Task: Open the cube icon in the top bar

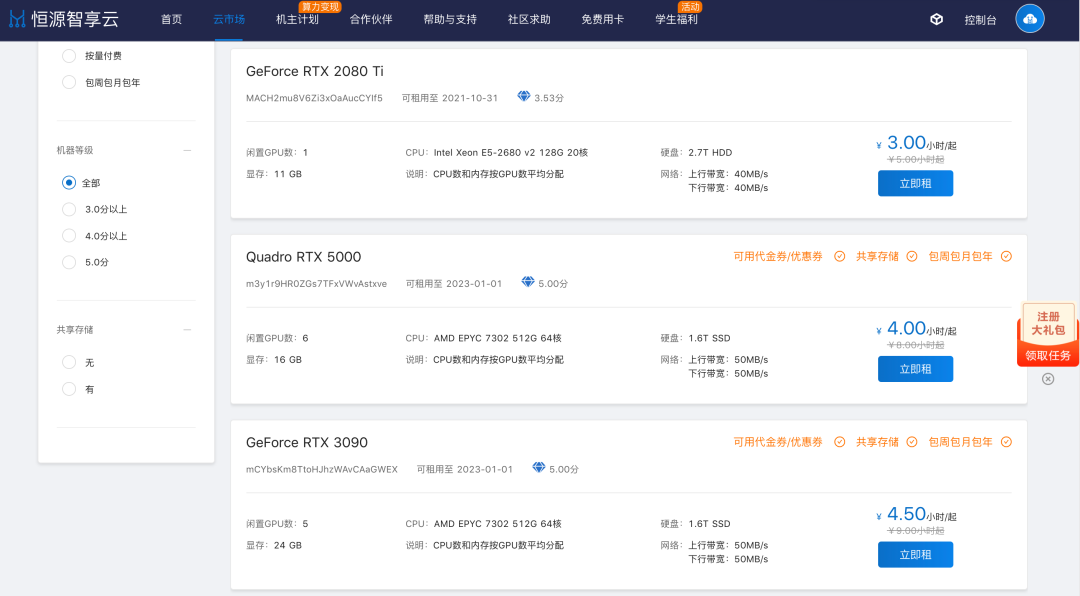Action: [936, 19]
